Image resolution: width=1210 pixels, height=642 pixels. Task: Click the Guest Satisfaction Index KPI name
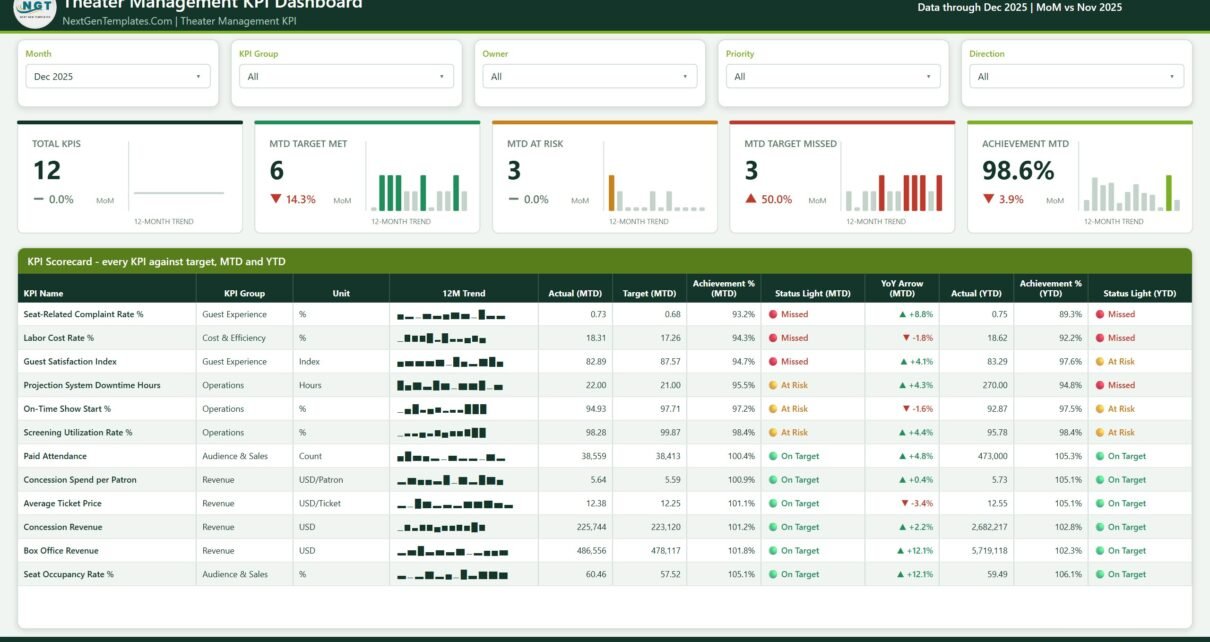70,362
